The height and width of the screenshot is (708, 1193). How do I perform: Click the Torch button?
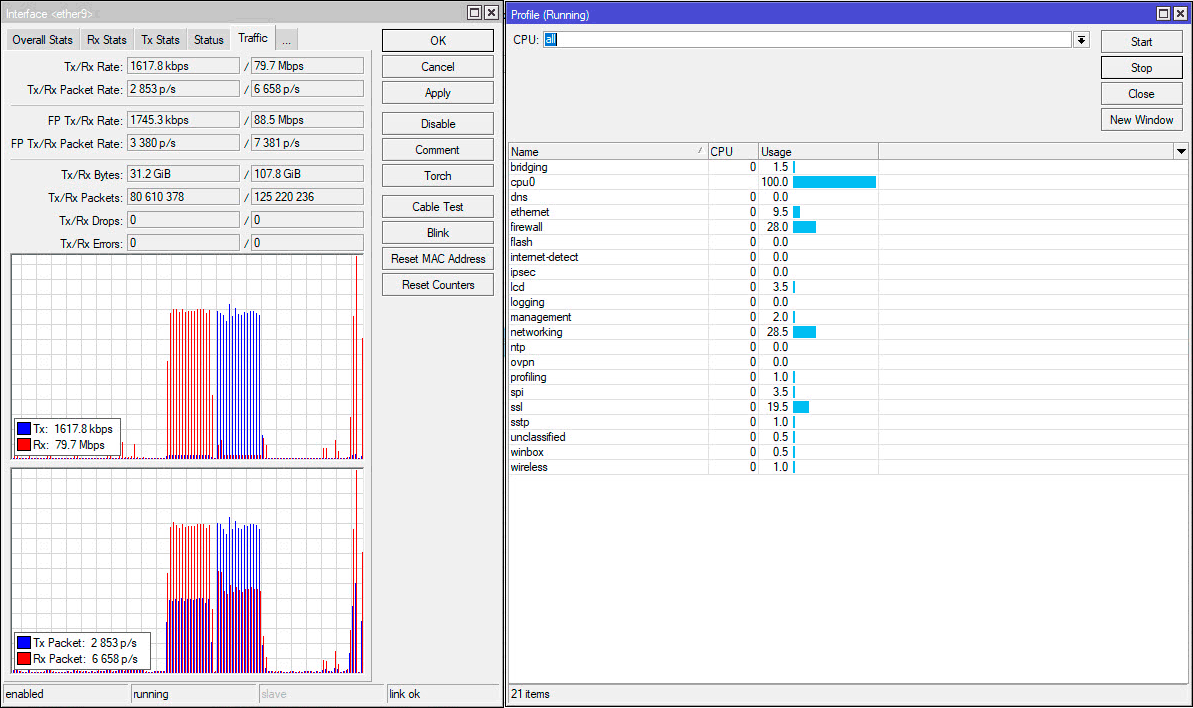[x=437, y=176]
